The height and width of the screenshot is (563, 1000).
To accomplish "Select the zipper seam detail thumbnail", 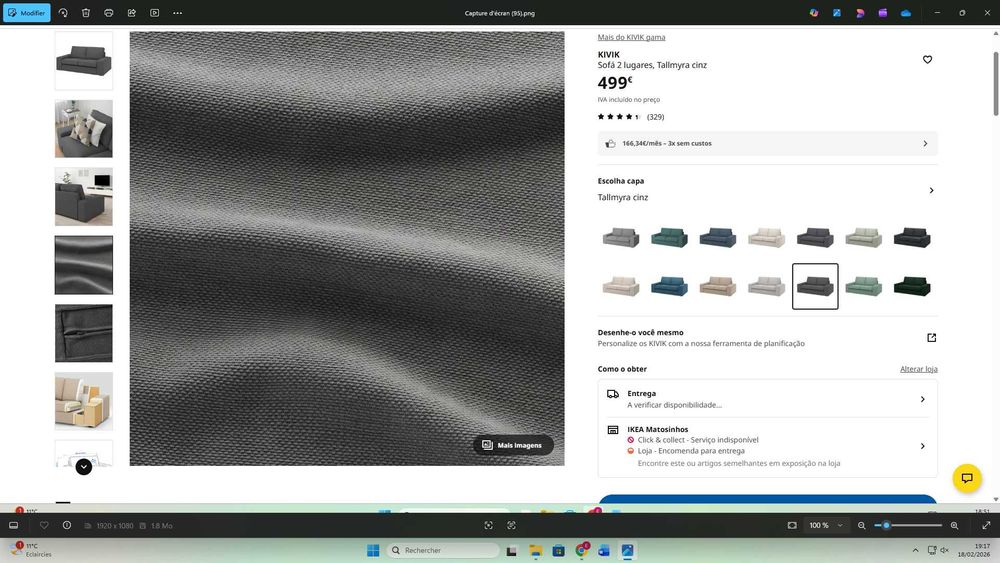I will point(84,333).
